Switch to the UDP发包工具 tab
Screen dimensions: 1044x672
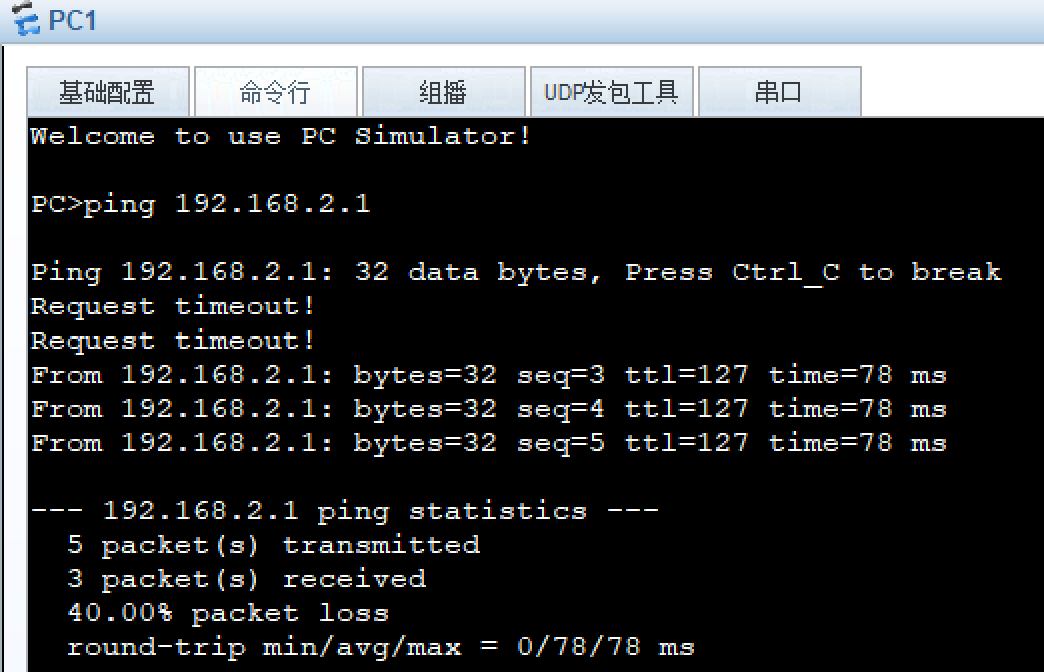(x=611, y=91)
